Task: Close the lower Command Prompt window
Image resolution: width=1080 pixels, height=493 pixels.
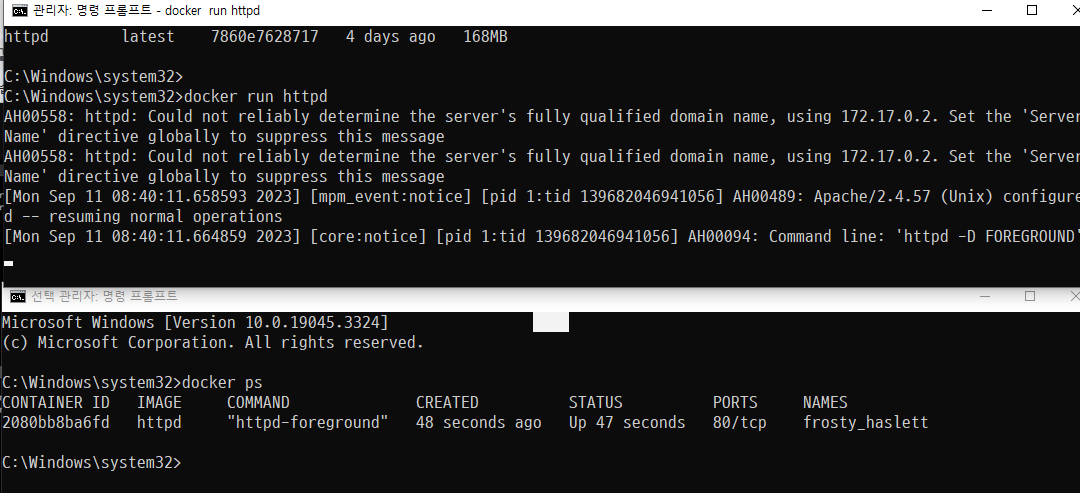Action: click(x=1074, y=296)
